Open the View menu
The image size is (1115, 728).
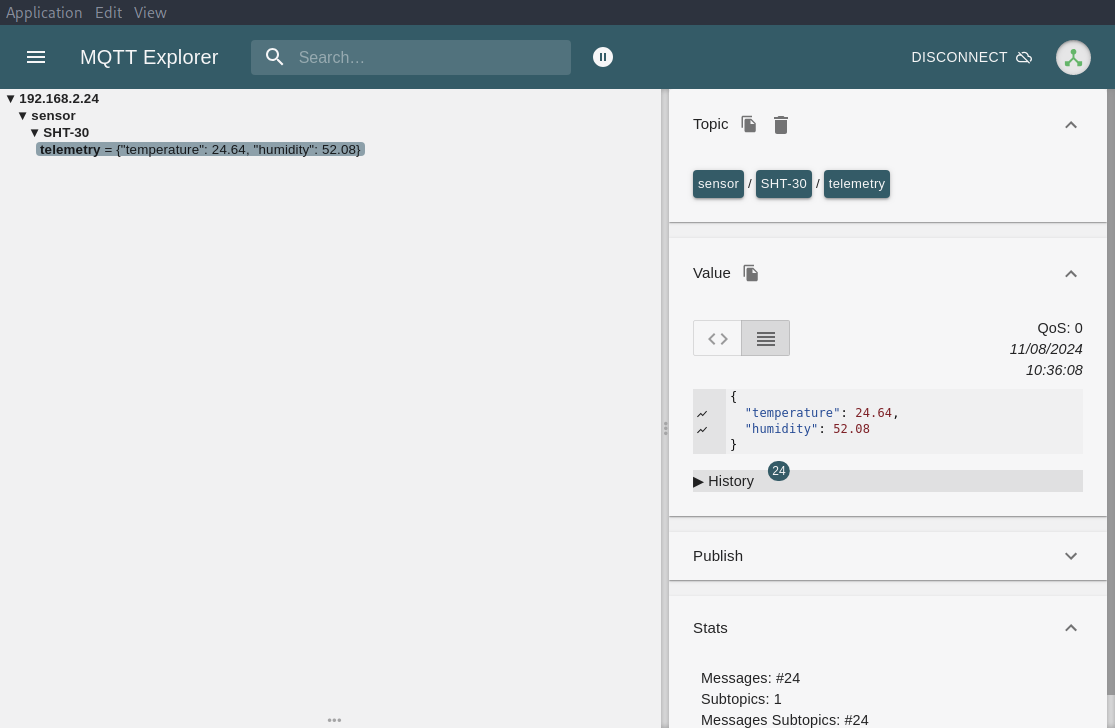tap(150, 12)
